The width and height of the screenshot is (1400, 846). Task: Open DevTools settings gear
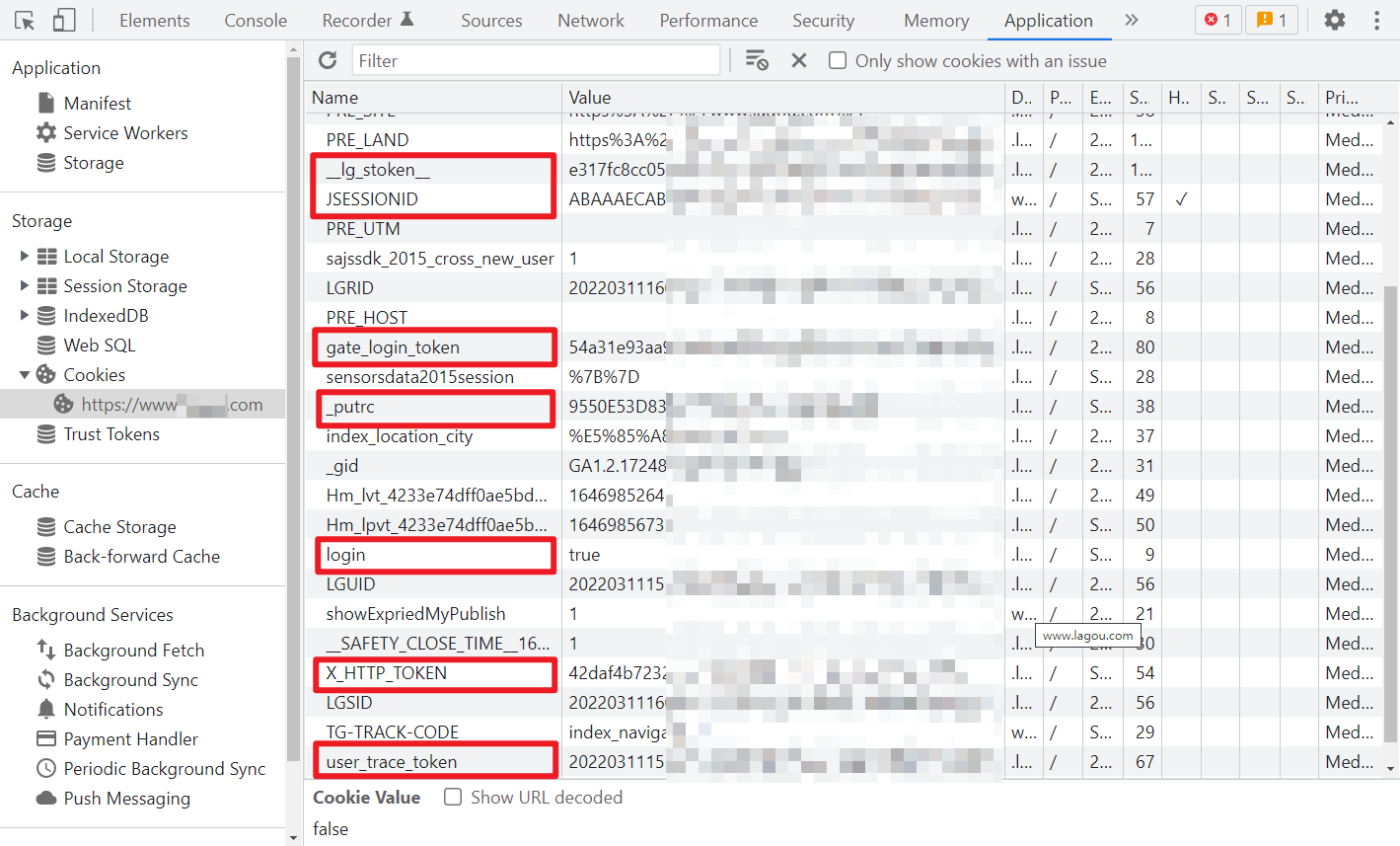tap(1335, 20)
